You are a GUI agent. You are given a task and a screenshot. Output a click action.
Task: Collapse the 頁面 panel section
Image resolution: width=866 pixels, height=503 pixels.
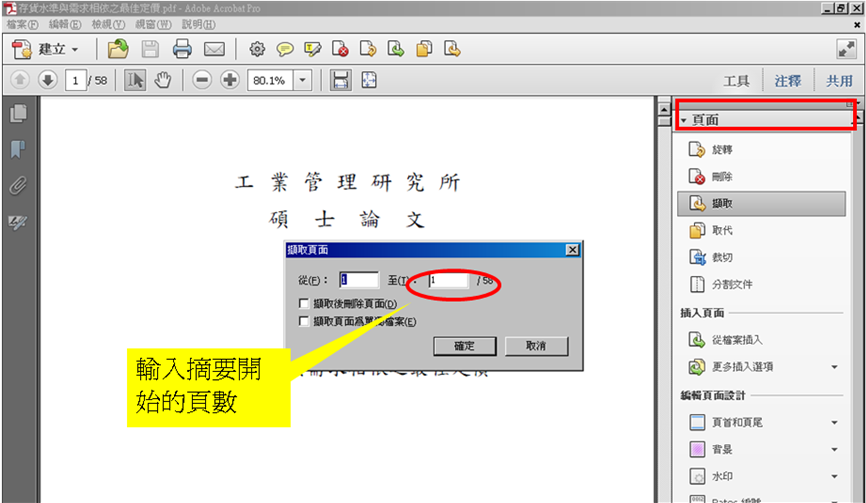pos(683,120)
